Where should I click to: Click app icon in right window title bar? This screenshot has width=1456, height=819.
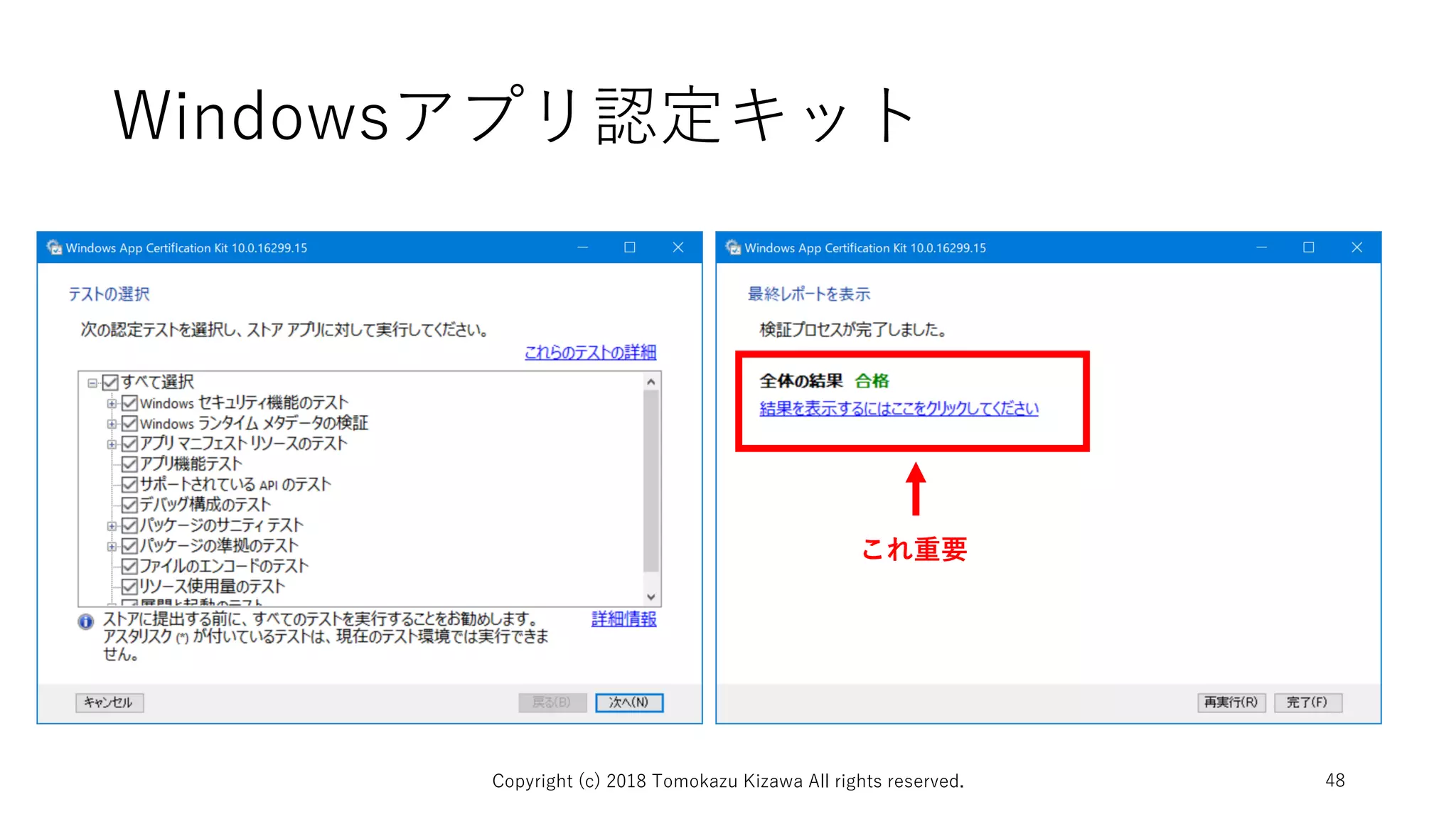[733, 247]
